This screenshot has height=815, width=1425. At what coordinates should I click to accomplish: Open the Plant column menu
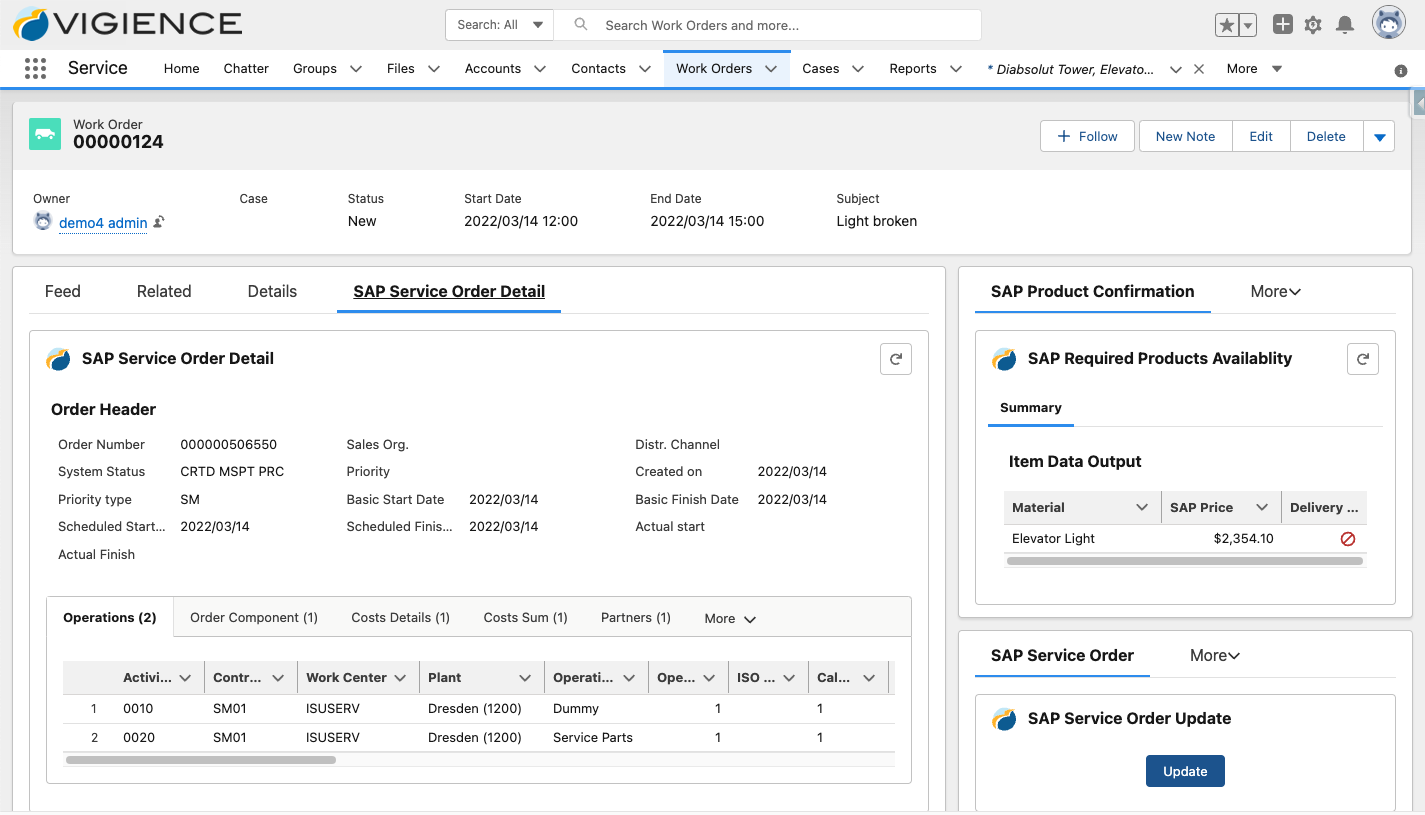pos(525,678)
